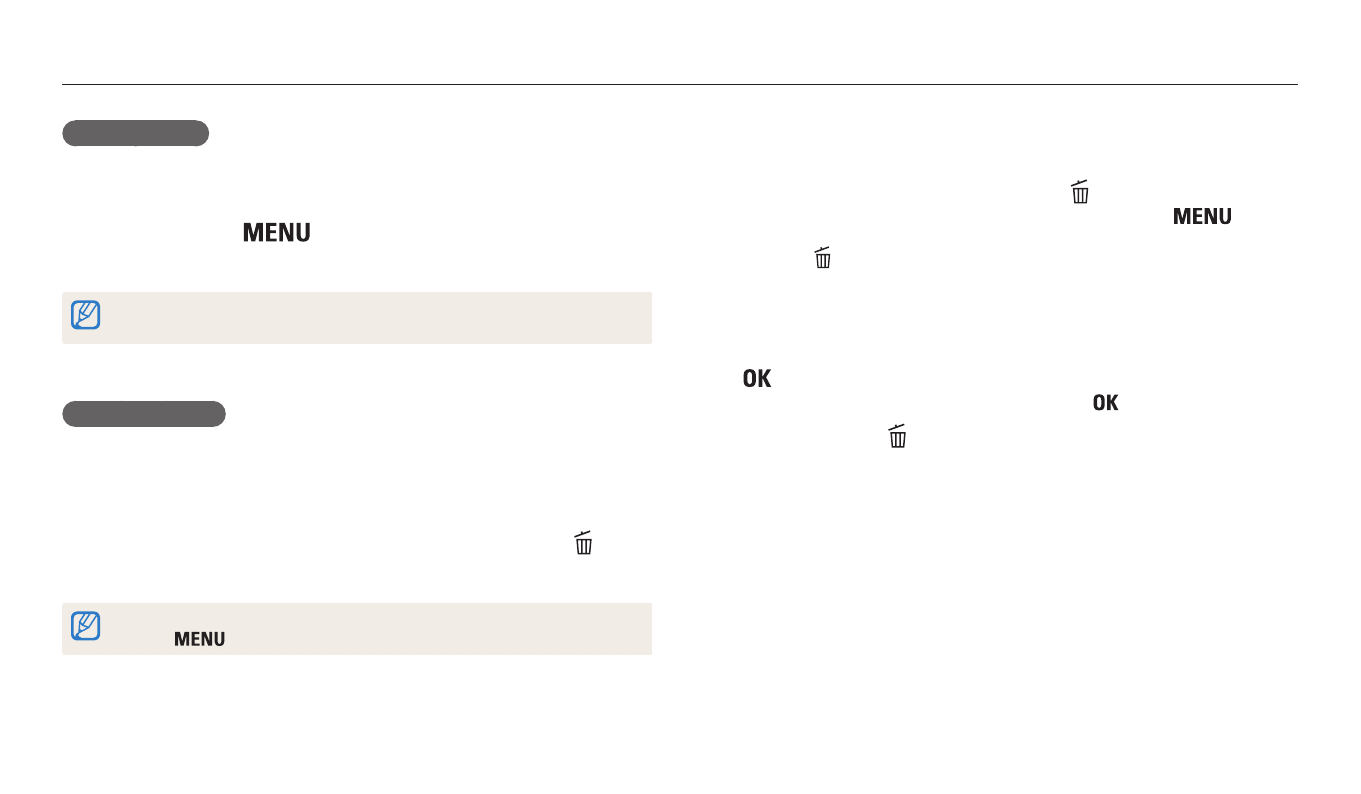Click the large MENU icon below the shorter gray pill
The image size is (1361, 794).
(x=276, y=232)
